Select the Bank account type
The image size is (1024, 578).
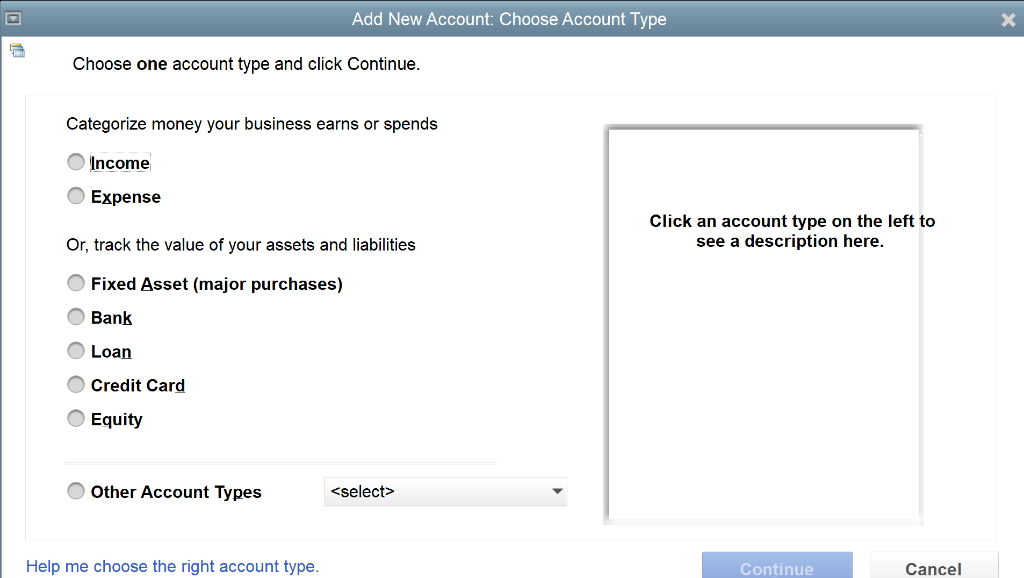coord(76,316)
